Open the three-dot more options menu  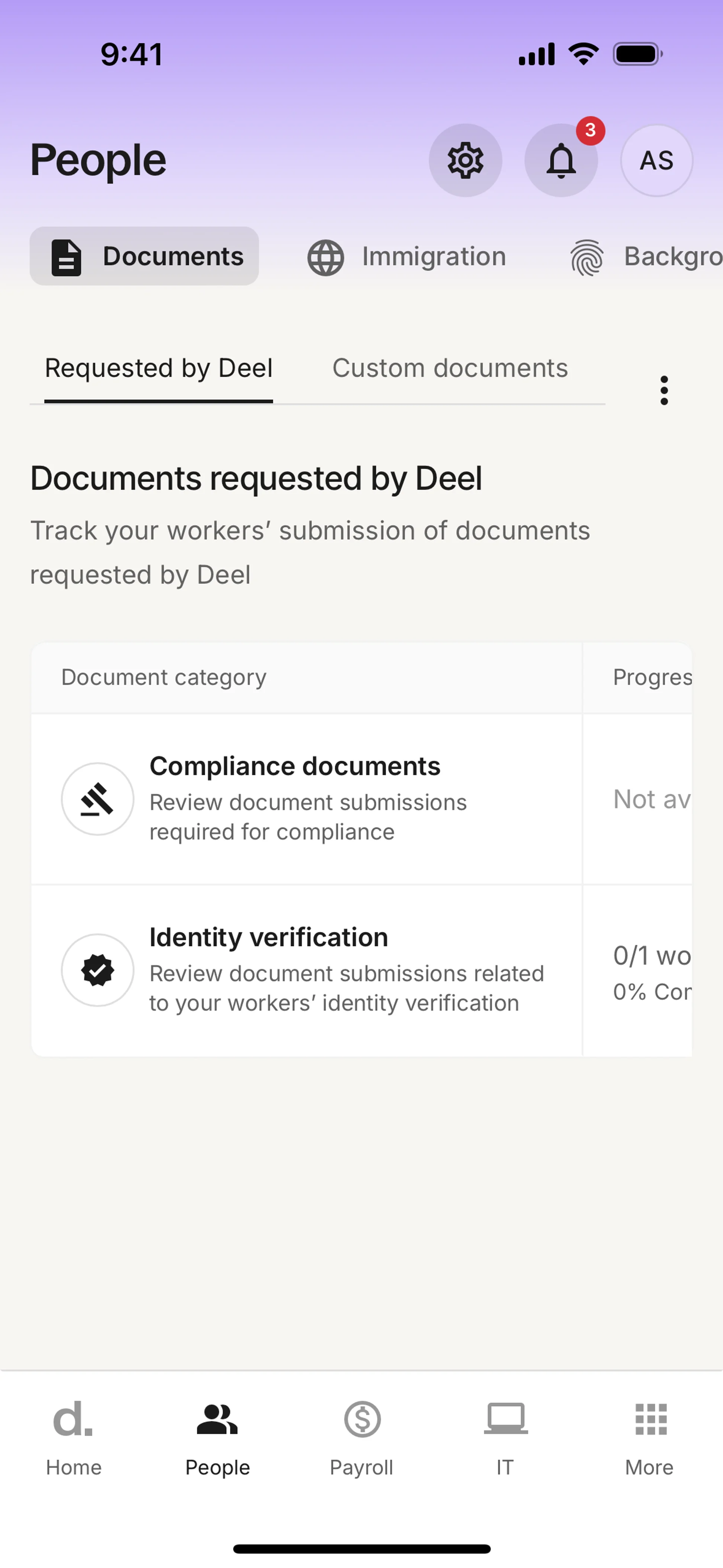pos(664,390)
